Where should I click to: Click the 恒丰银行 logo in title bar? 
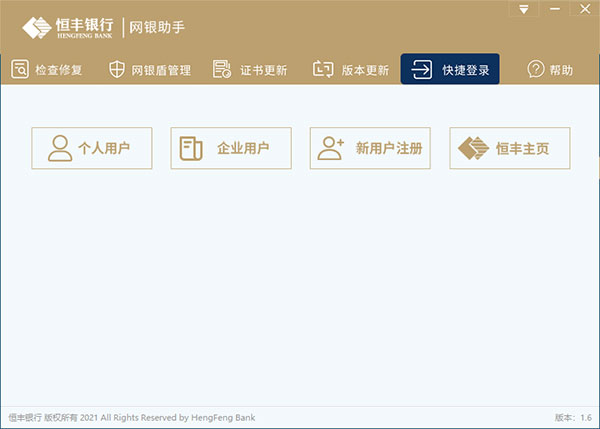click(x=68, y=28)
